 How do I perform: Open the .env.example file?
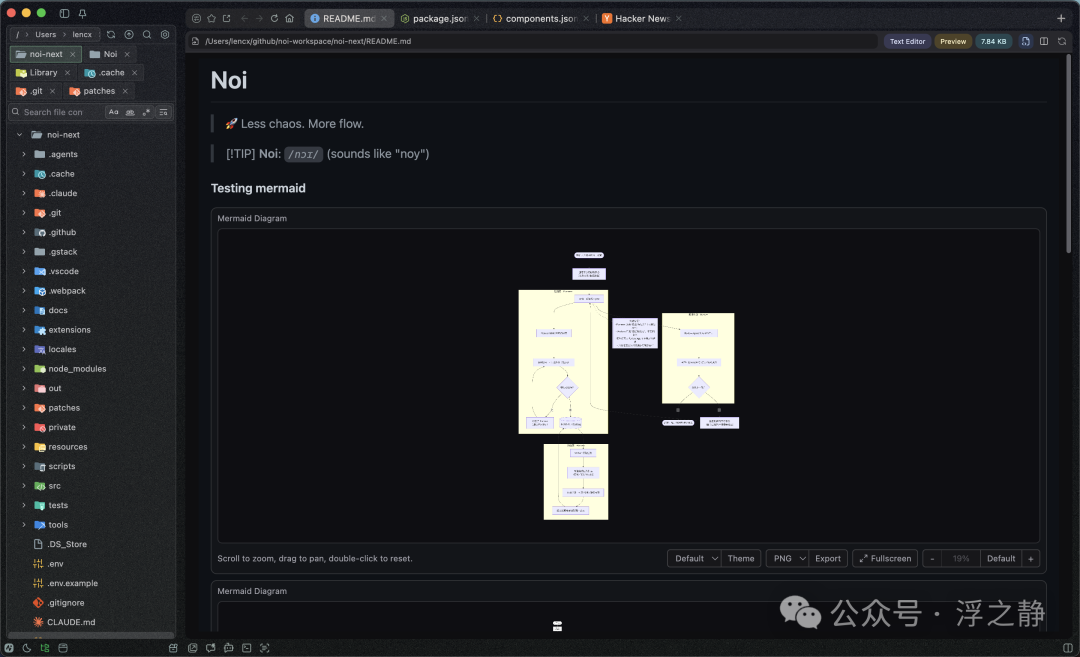[x=72, y=583]
